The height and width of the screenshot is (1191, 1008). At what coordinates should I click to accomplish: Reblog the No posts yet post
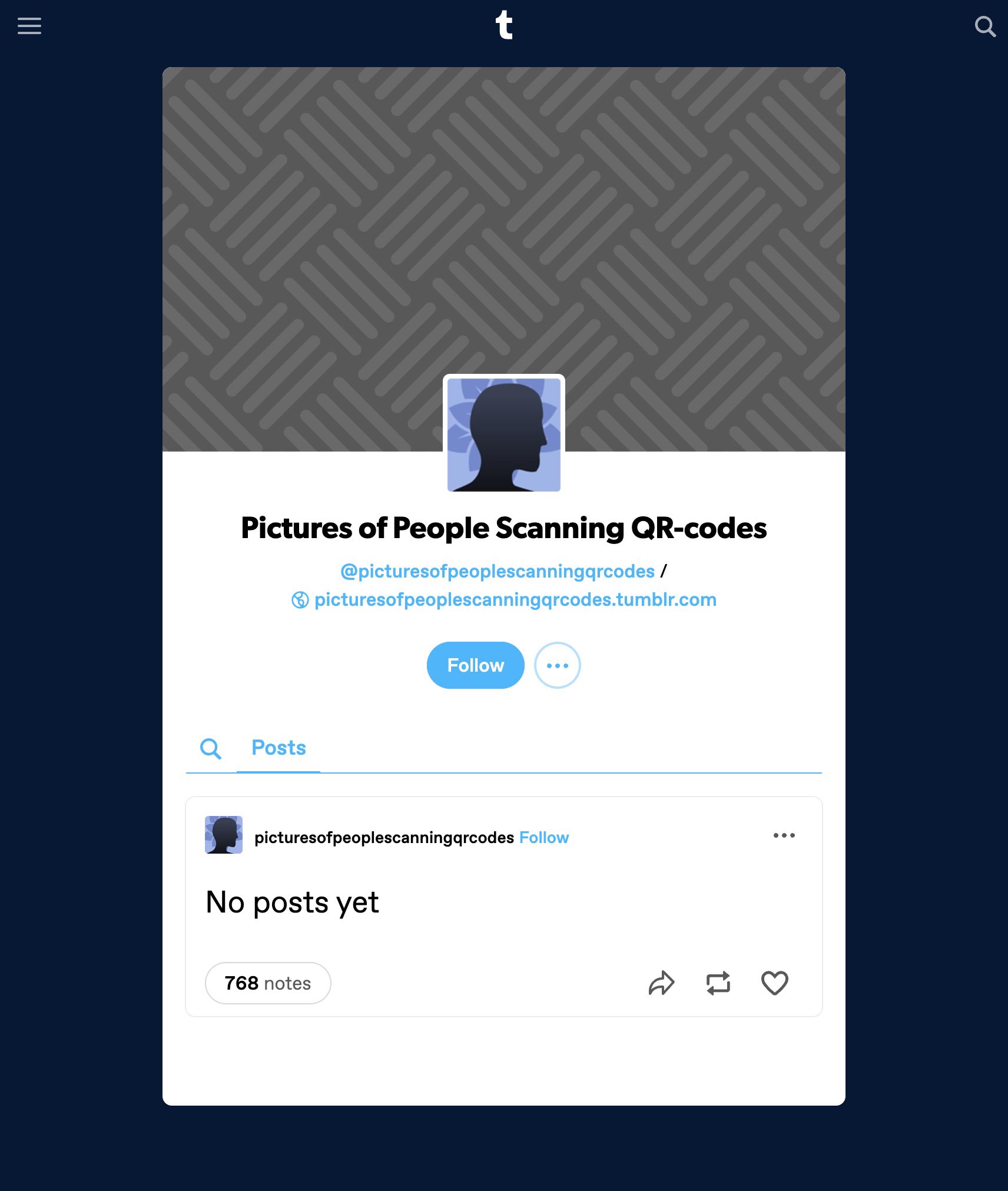click(x=718, y=983)
